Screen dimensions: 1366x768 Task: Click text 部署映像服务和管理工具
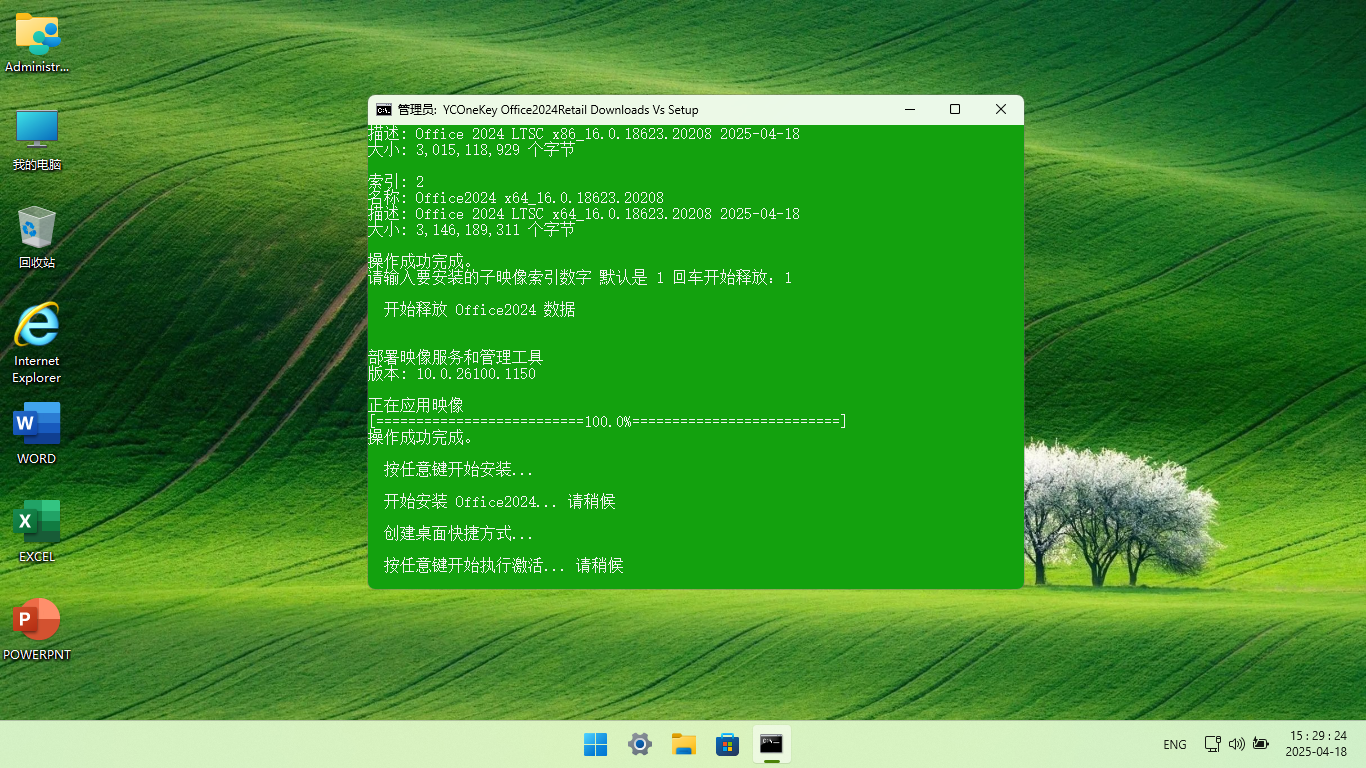point(456,358)
